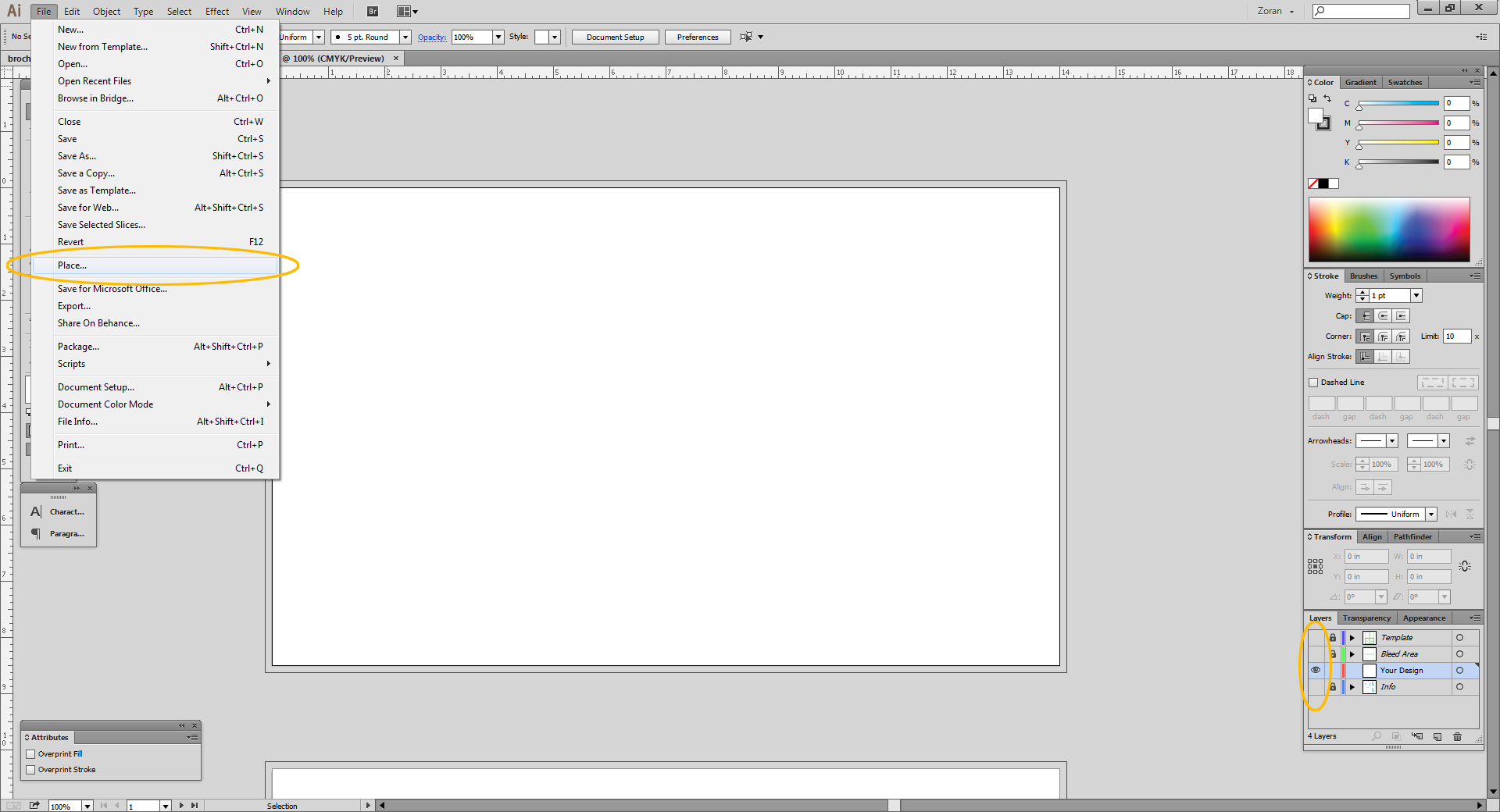Click the Your Design layer target circle
1500x812 pixels.
click(1459, 671)
